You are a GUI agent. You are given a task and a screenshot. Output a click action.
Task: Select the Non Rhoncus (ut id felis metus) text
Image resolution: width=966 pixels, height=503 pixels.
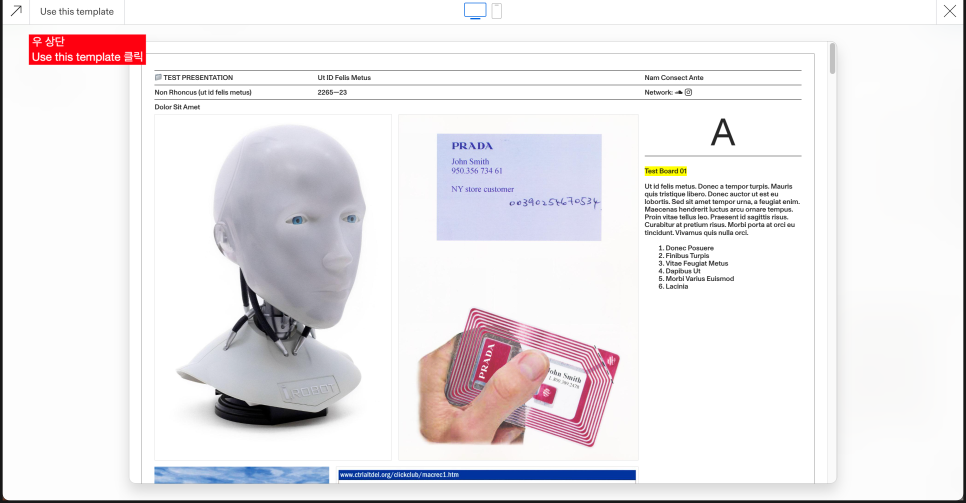(x=203, y=92)
